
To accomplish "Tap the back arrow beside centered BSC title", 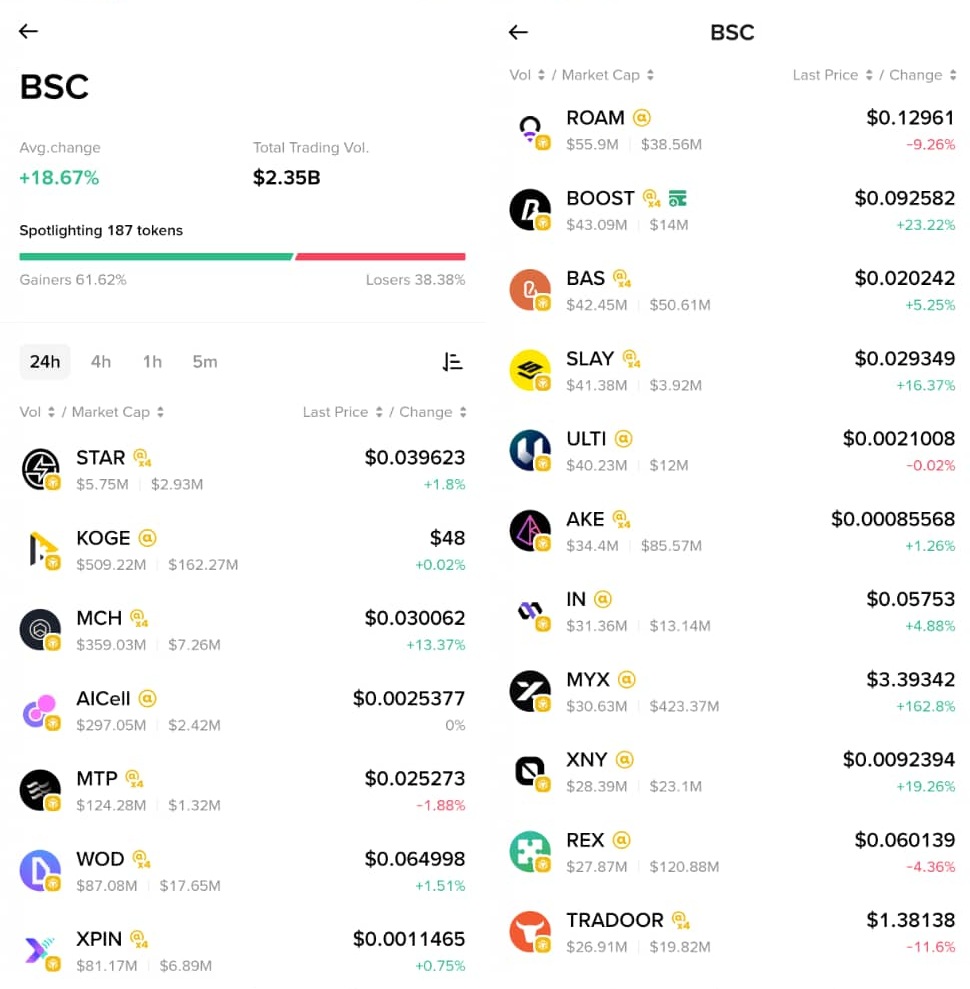I will click(x=518, y=33).
